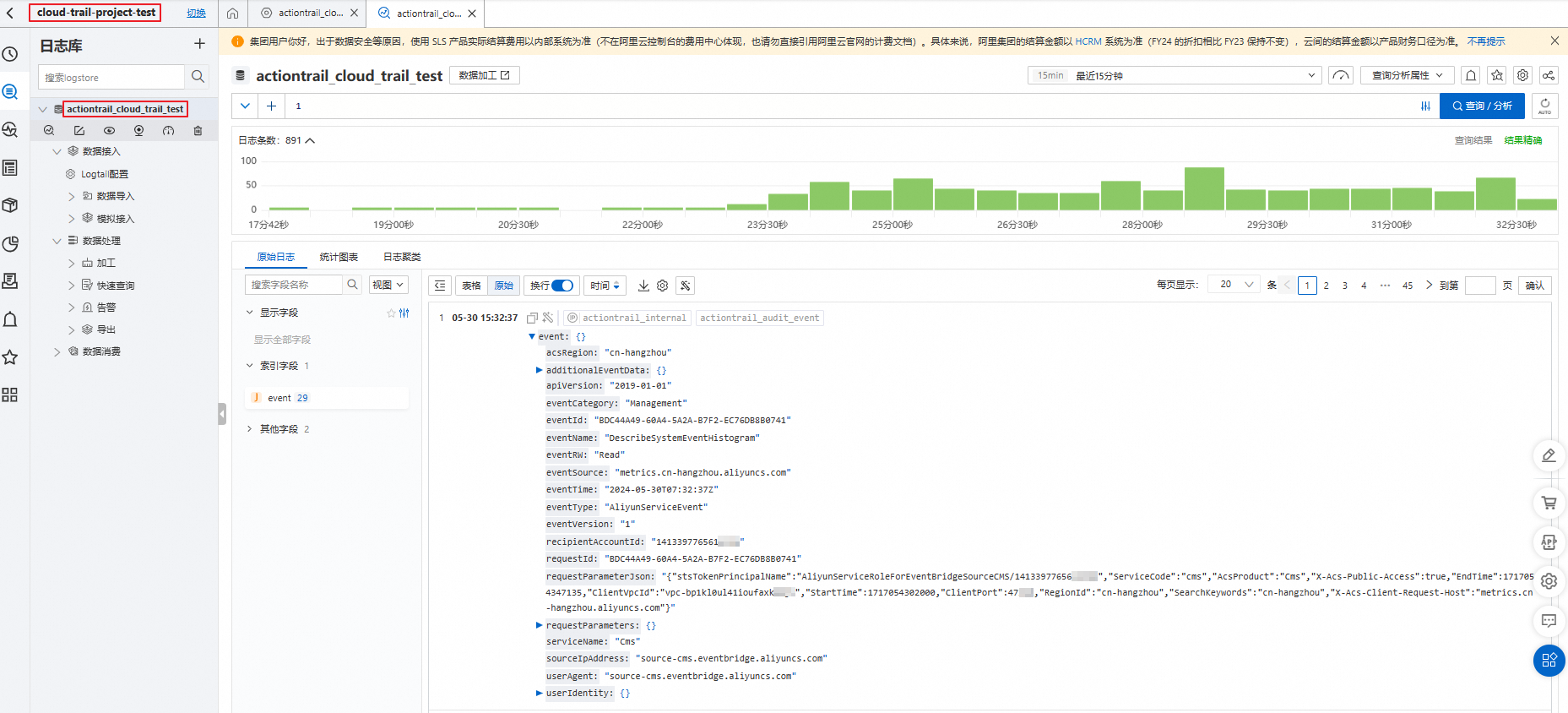The image size is (1568, 713).
Task: Click the 查询 / 分析 search button
Action: [1482, 106]
